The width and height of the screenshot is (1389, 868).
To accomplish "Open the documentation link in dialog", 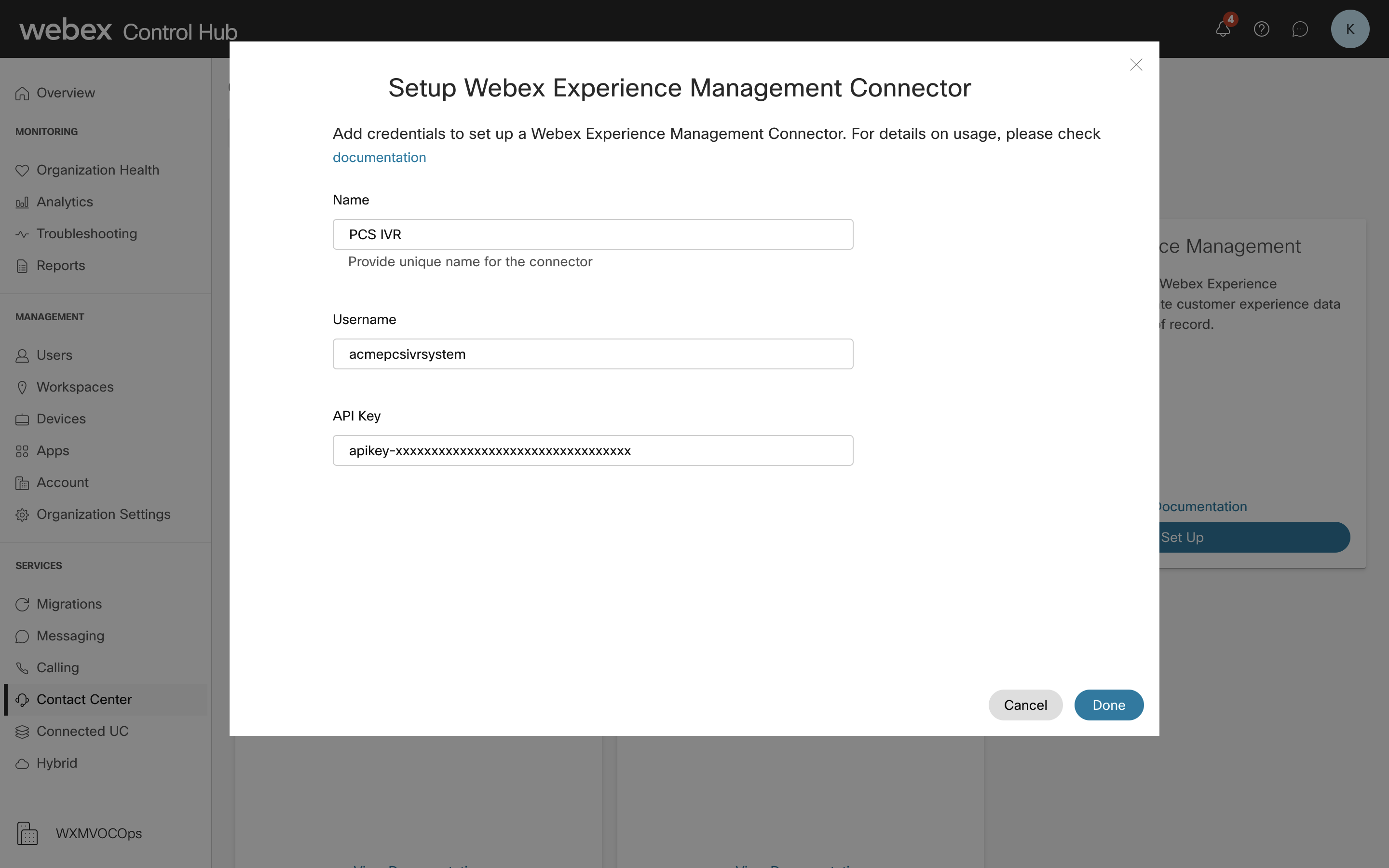I will [x=380, y=158].
